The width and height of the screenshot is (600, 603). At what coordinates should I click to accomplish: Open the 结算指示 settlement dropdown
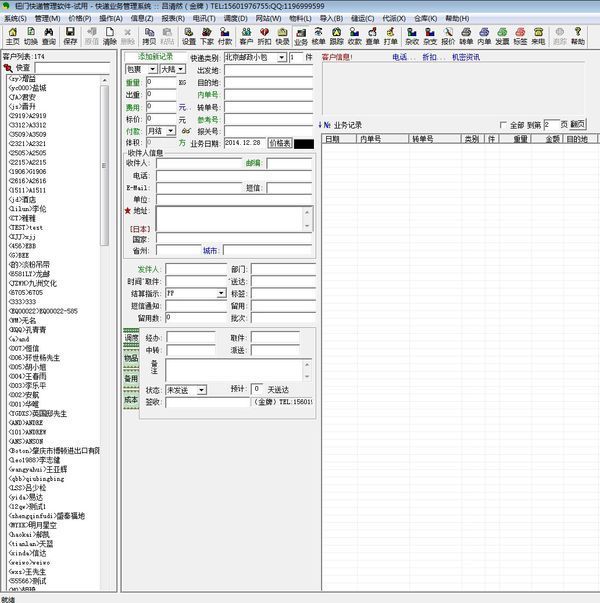(221, 294)
